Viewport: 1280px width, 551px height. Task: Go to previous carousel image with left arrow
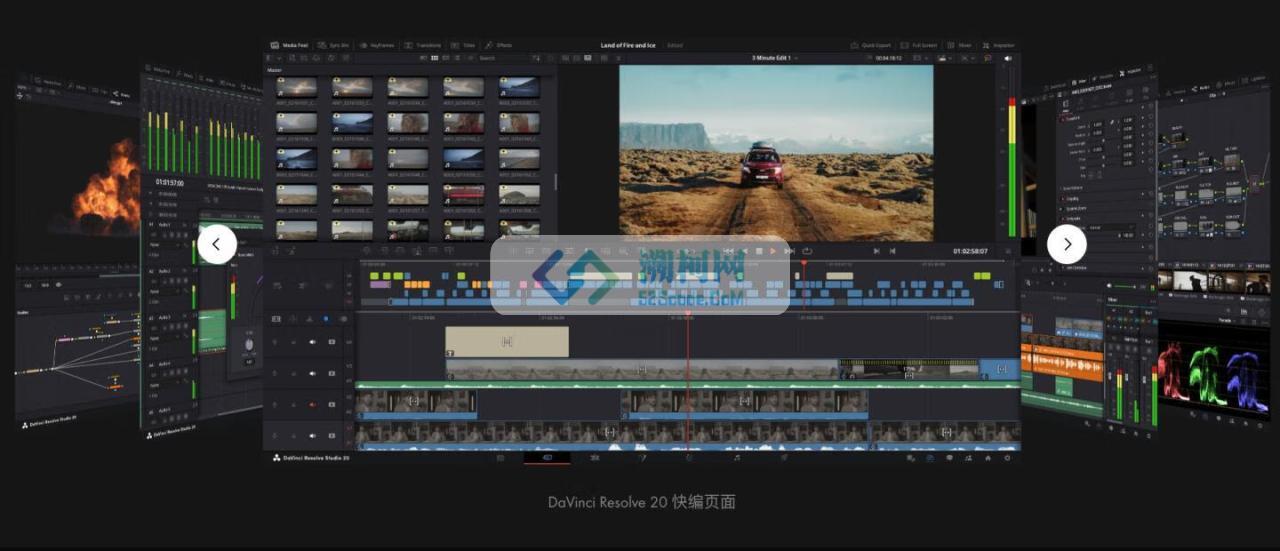217,244
